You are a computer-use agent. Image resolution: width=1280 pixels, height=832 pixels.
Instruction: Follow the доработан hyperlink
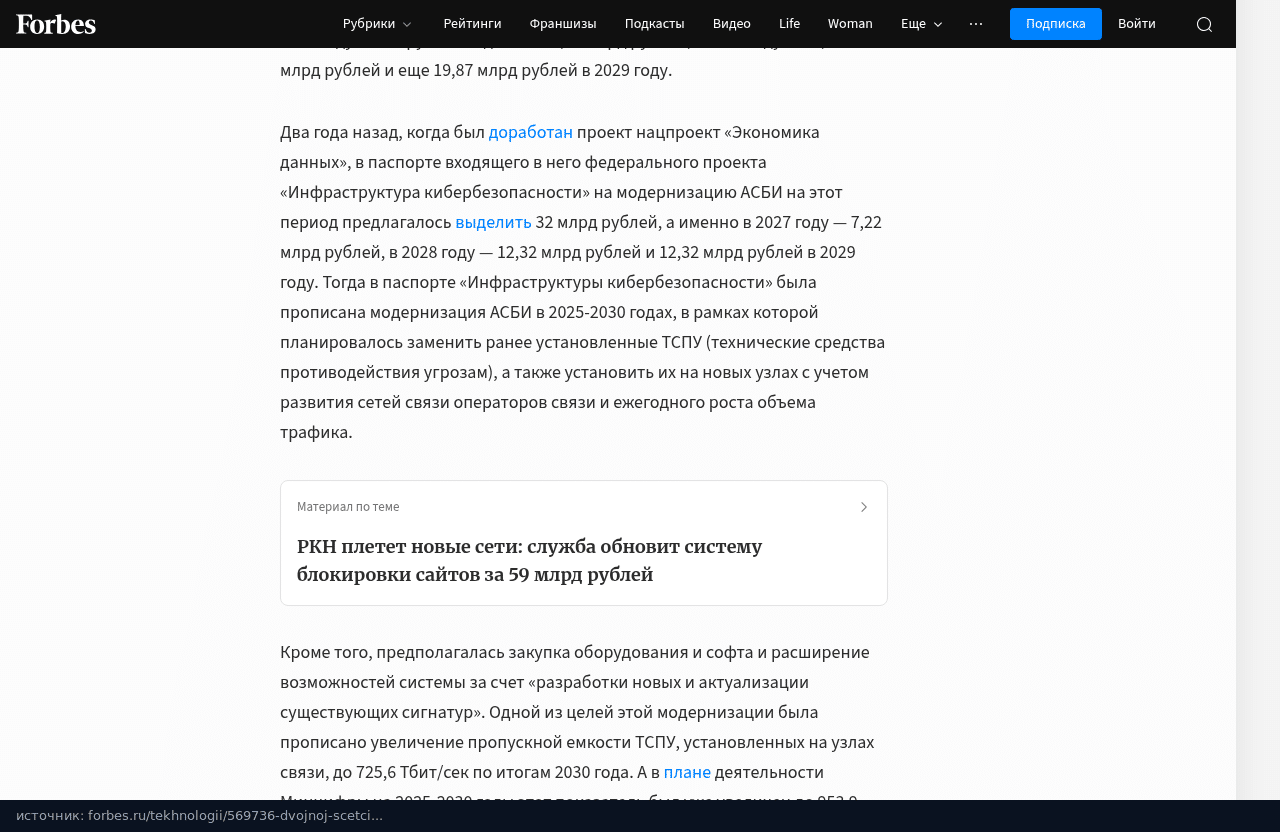click(531, 132)
